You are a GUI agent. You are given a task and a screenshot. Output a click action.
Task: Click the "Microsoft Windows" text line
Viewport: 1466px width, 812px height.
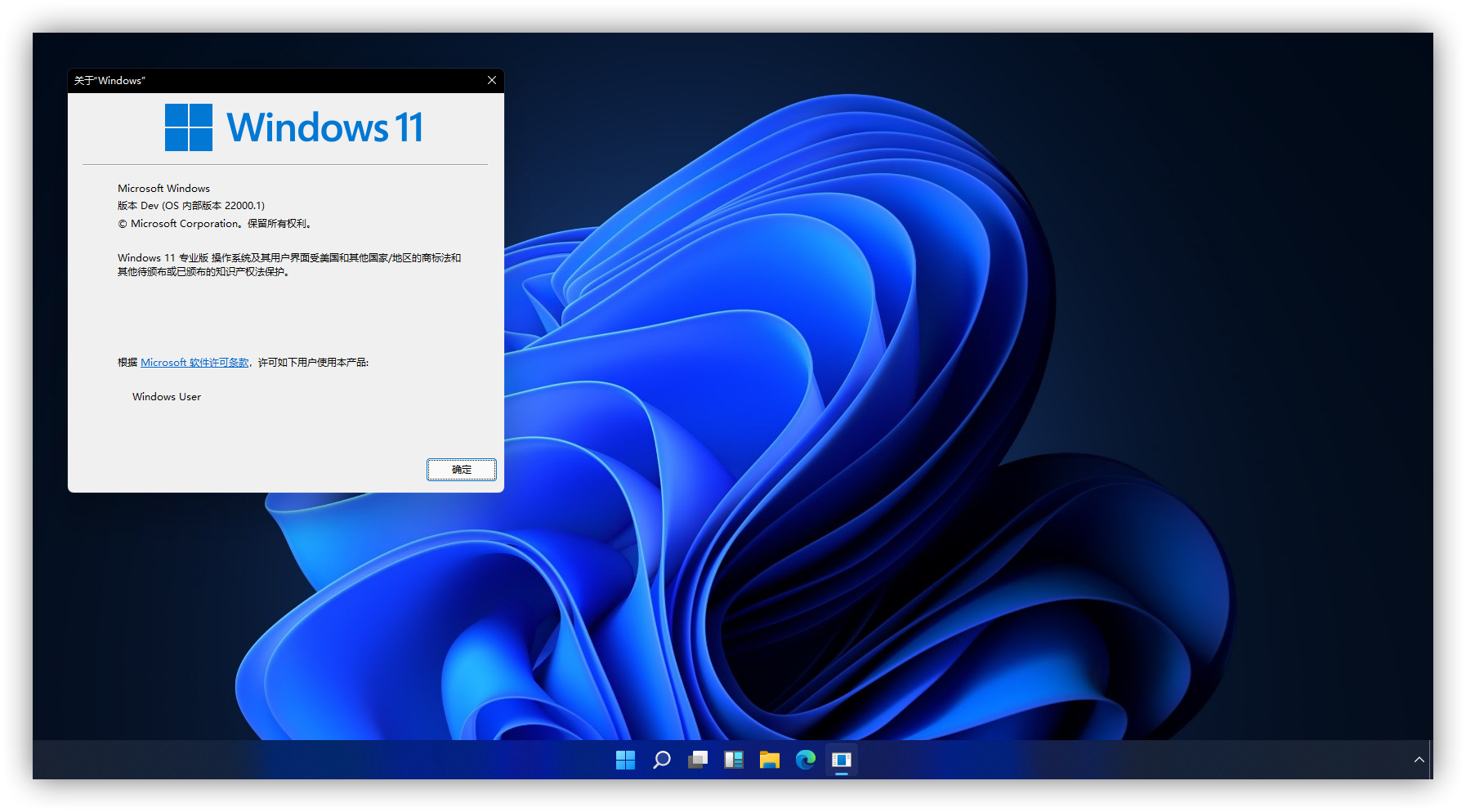point(163,189)
